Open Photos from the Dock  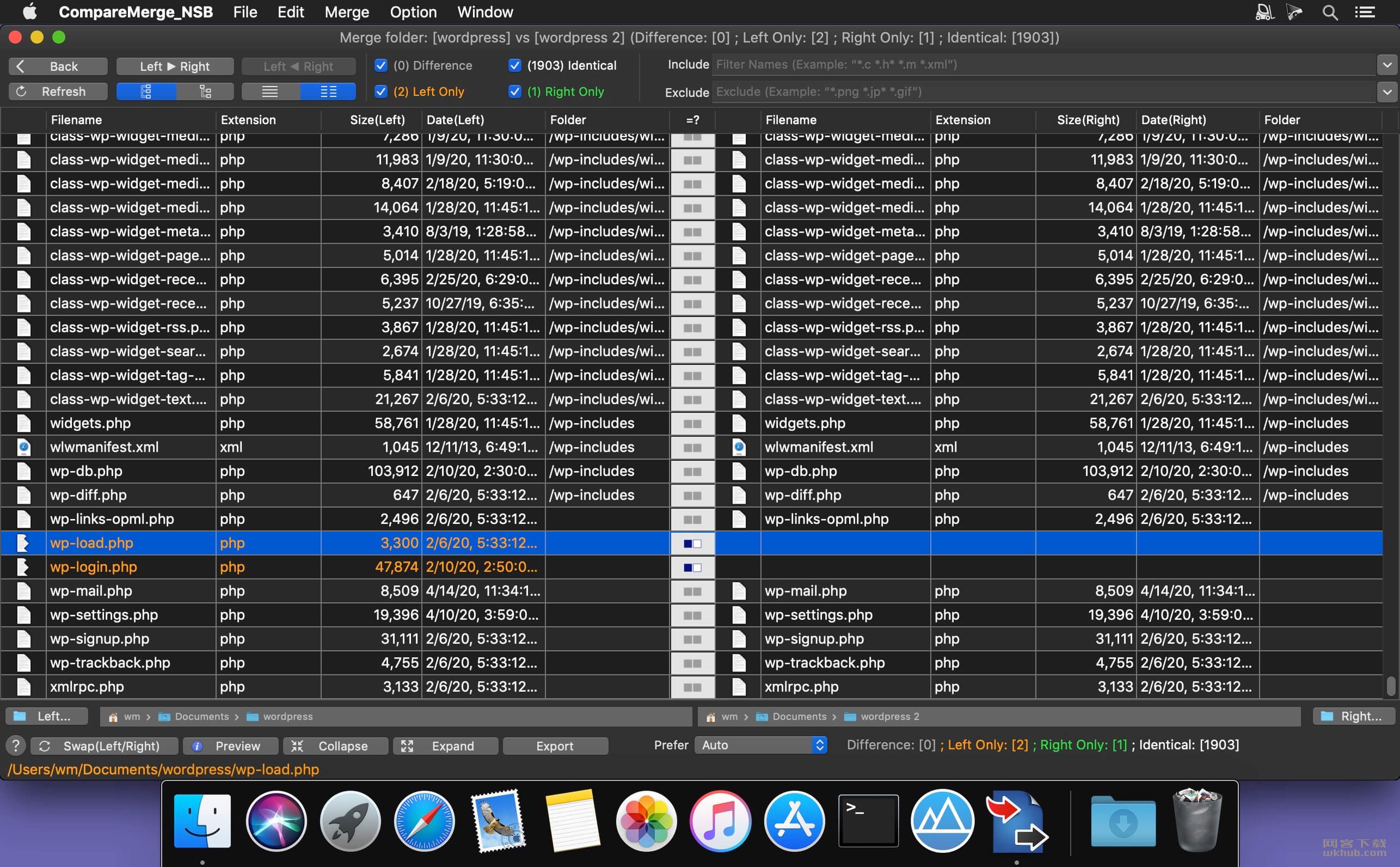[646, 821]
